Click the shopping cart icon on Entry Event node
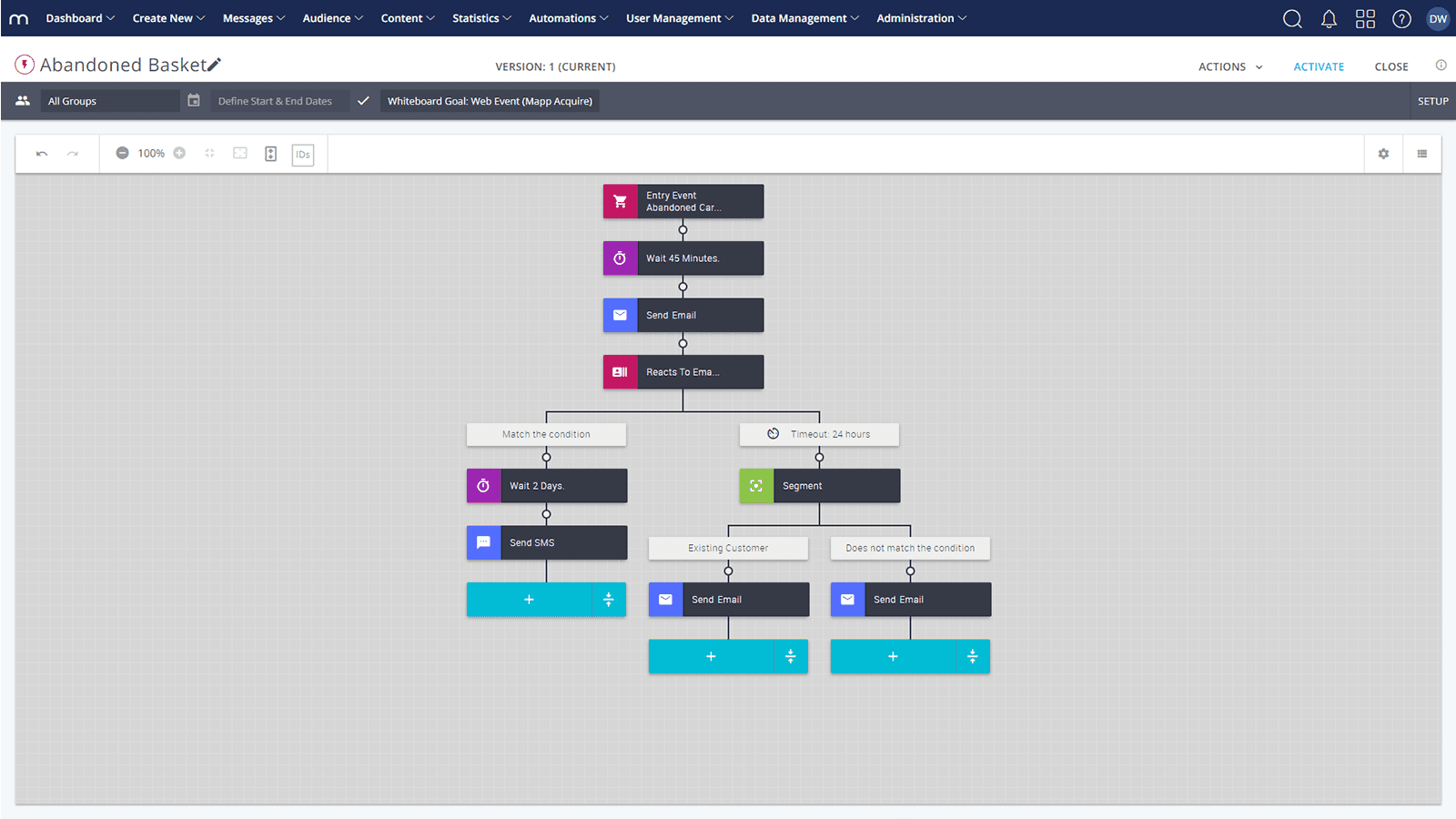 coord(620,201)
